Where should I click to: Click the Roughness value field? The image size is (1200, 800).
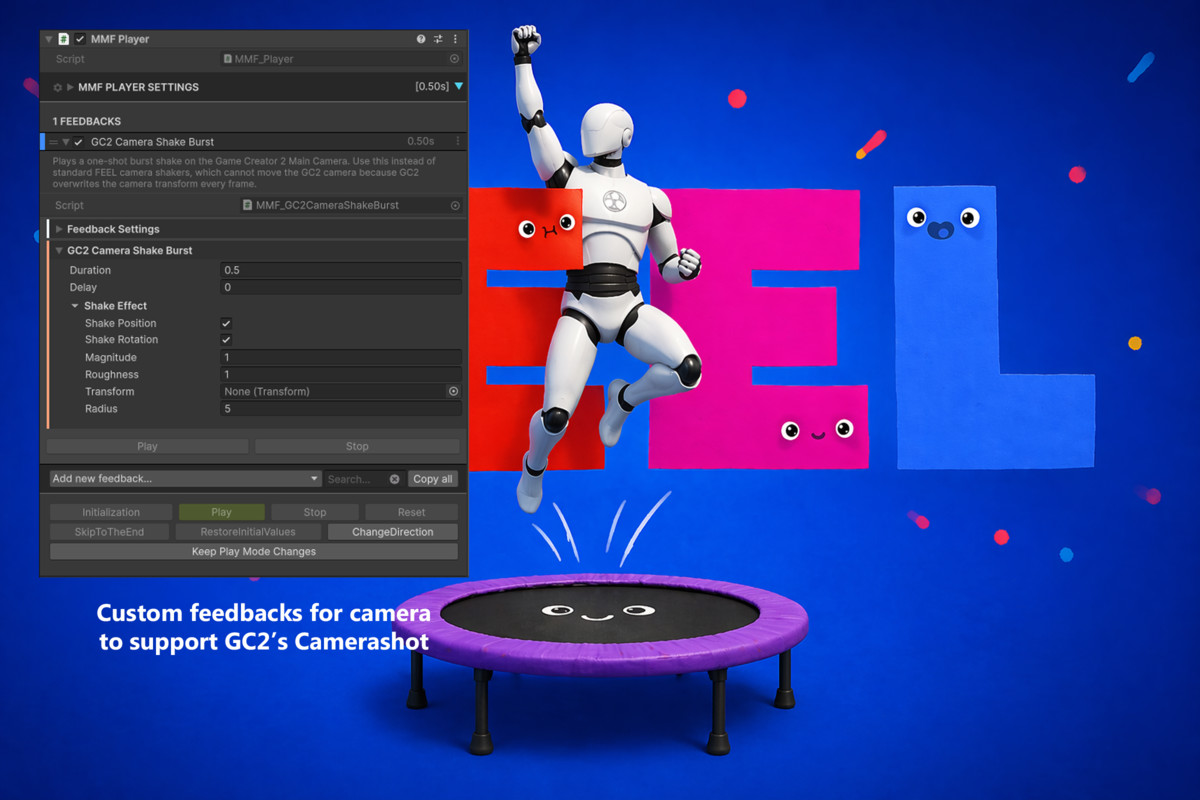coord(341,375)
